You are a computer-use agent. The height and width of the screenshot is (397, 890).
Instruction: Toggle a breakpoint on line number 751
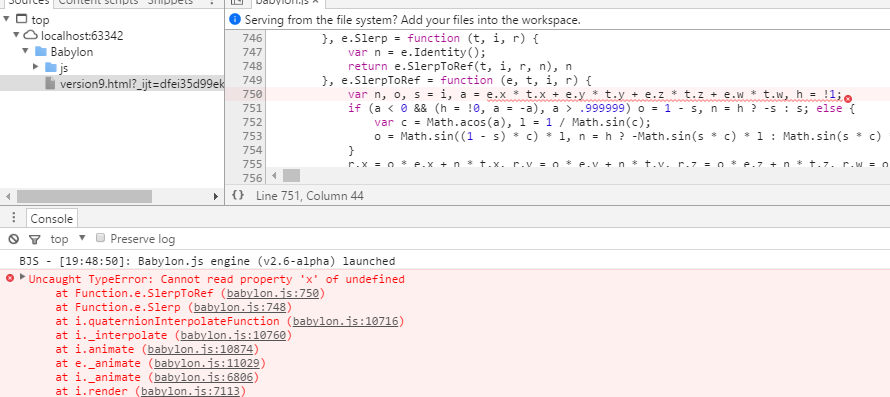coord(253,108)
